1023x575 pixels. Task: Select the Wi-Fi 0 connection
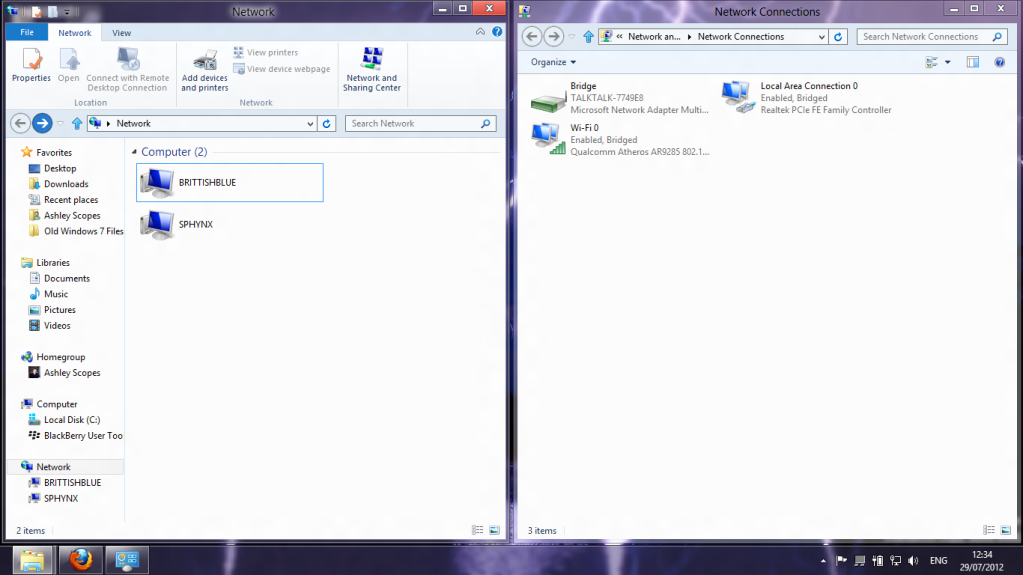(x=547, y=139)
